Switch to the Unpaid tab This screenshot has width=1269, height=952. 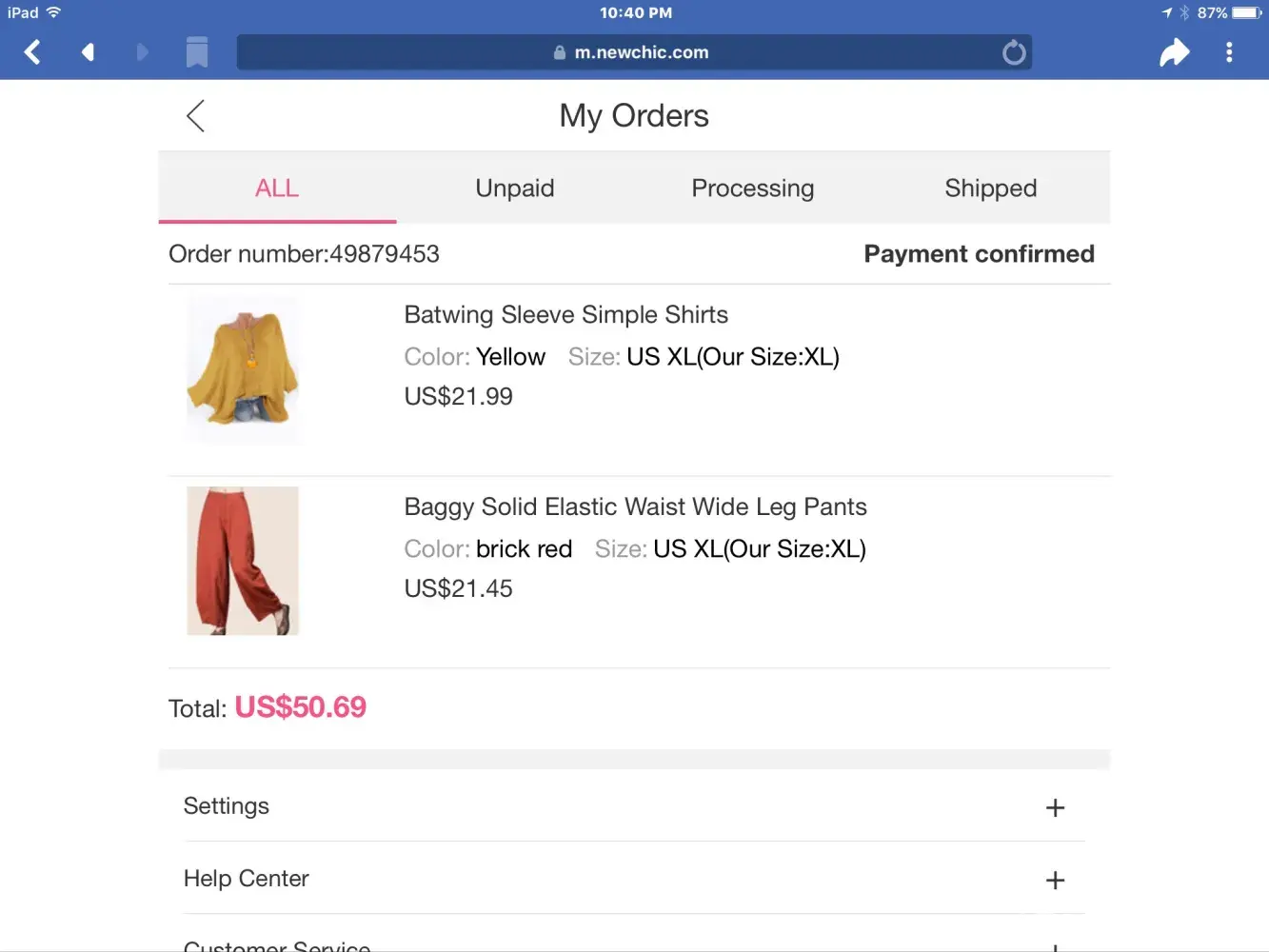(515, 188)
